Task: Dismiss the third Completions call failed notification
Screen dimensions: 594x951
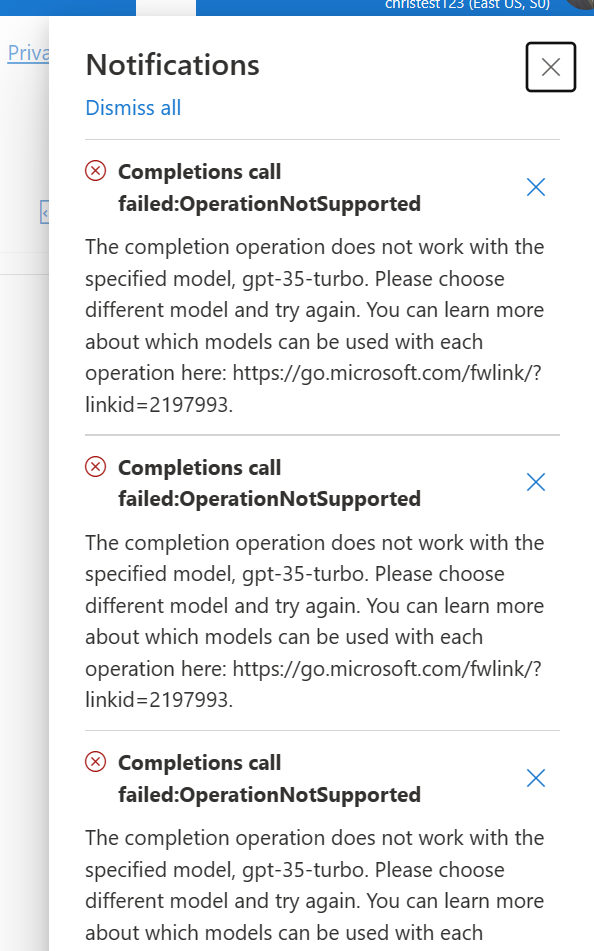Action: tap(535, 778)
